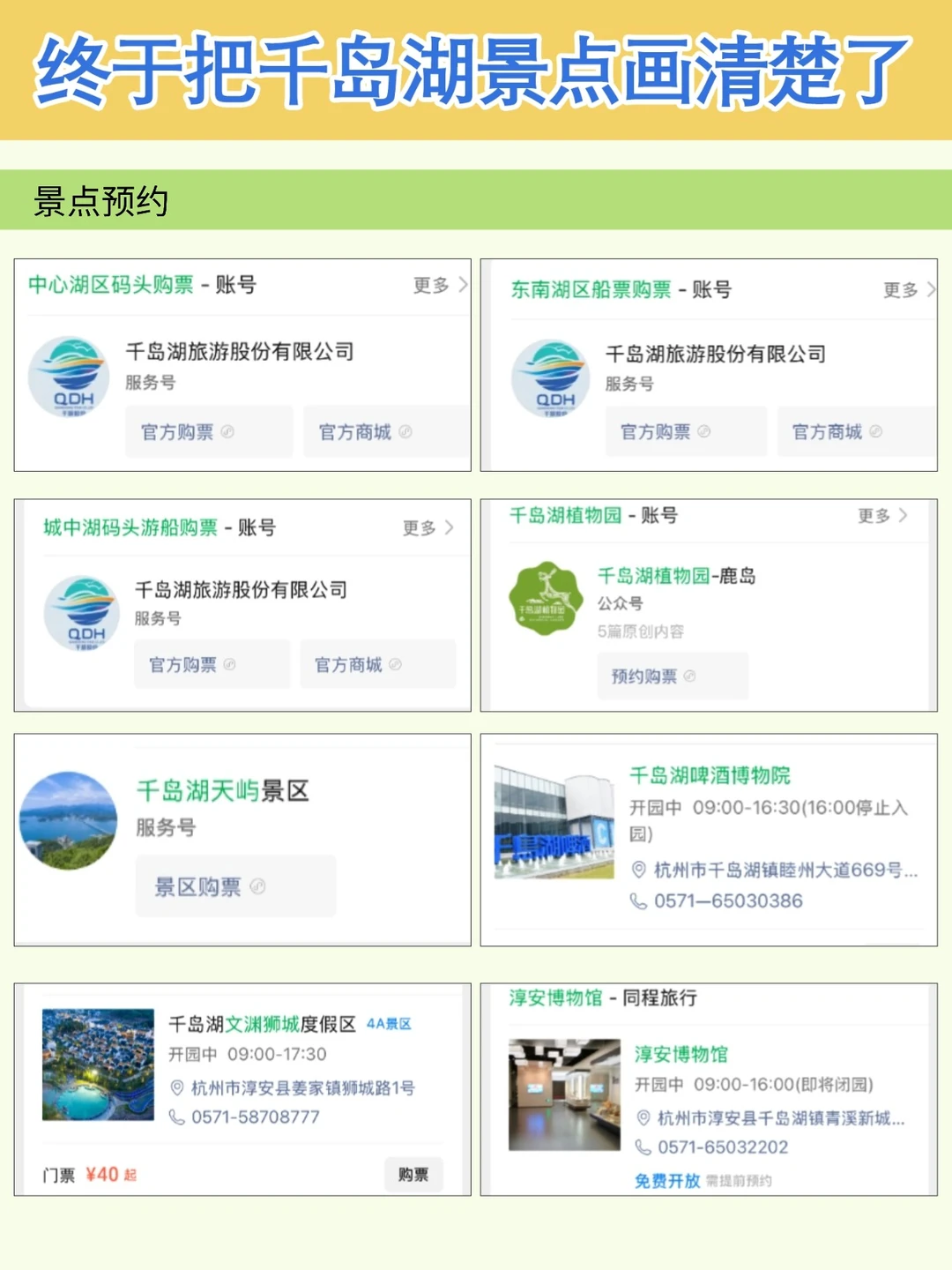Tap mini-program icon on 景区购票 button
This screenshot has height=1270, width=952.
point(257,886)
